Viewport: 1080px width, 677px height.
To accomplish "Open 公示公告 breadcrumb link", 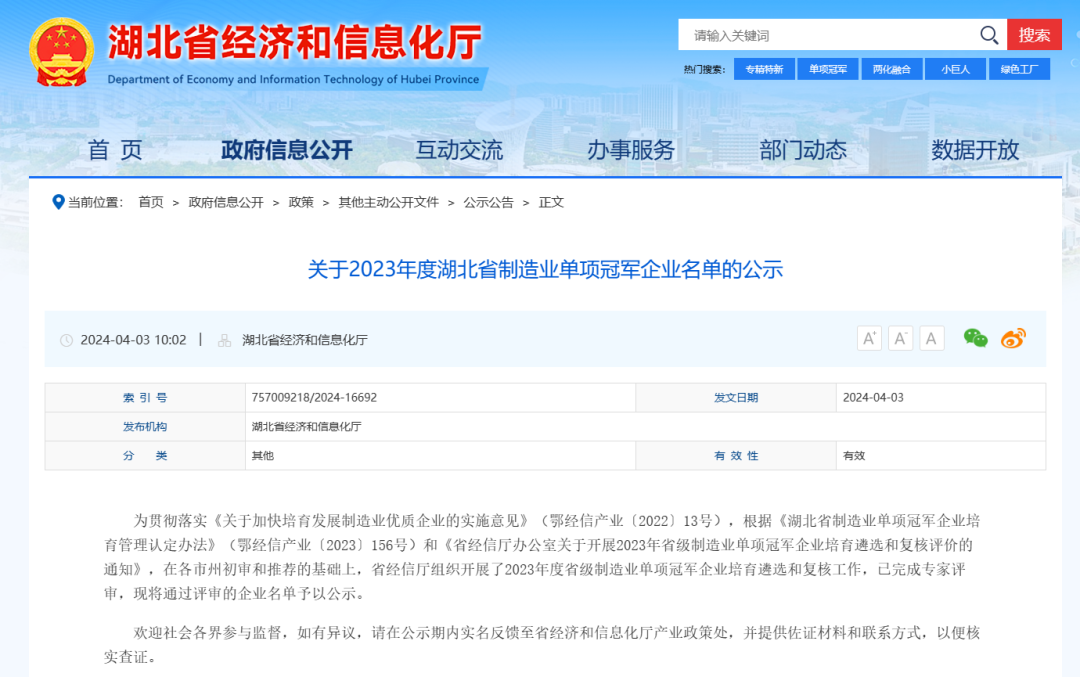I will click(488, 202).
